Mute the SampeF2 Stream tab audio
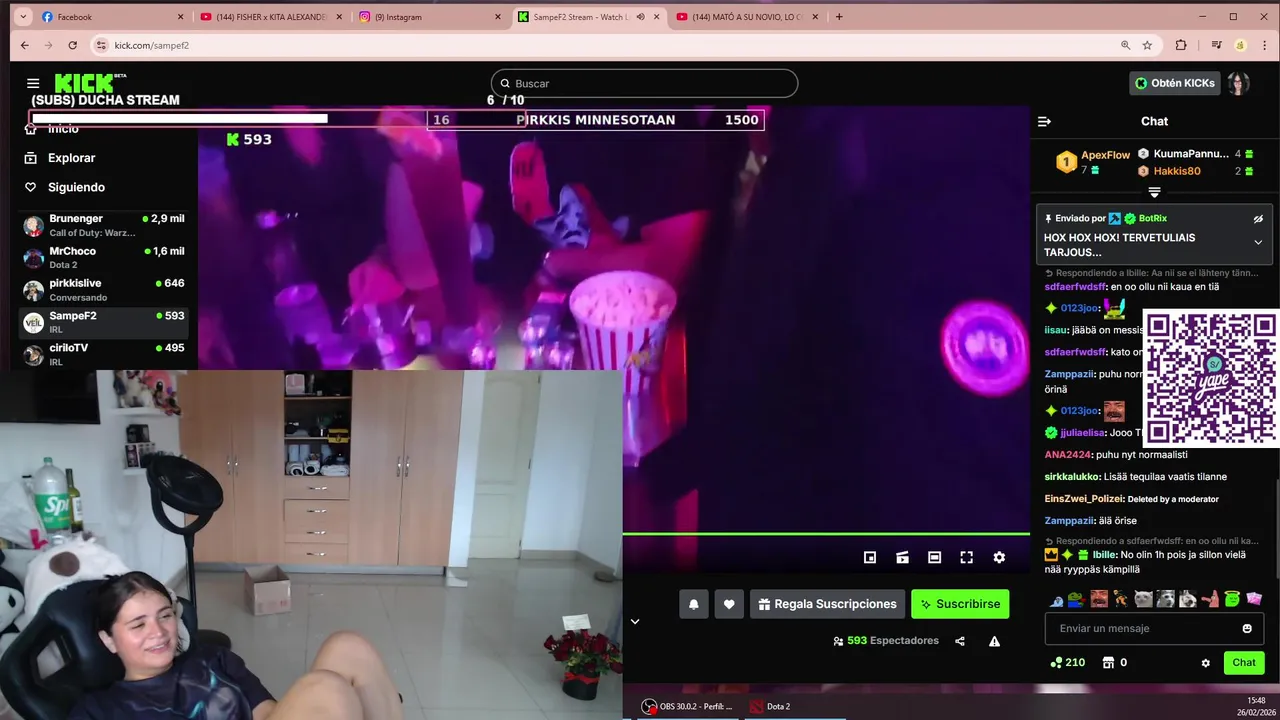The height and width of the screenshot is (720, 1280). coord(641,17)
